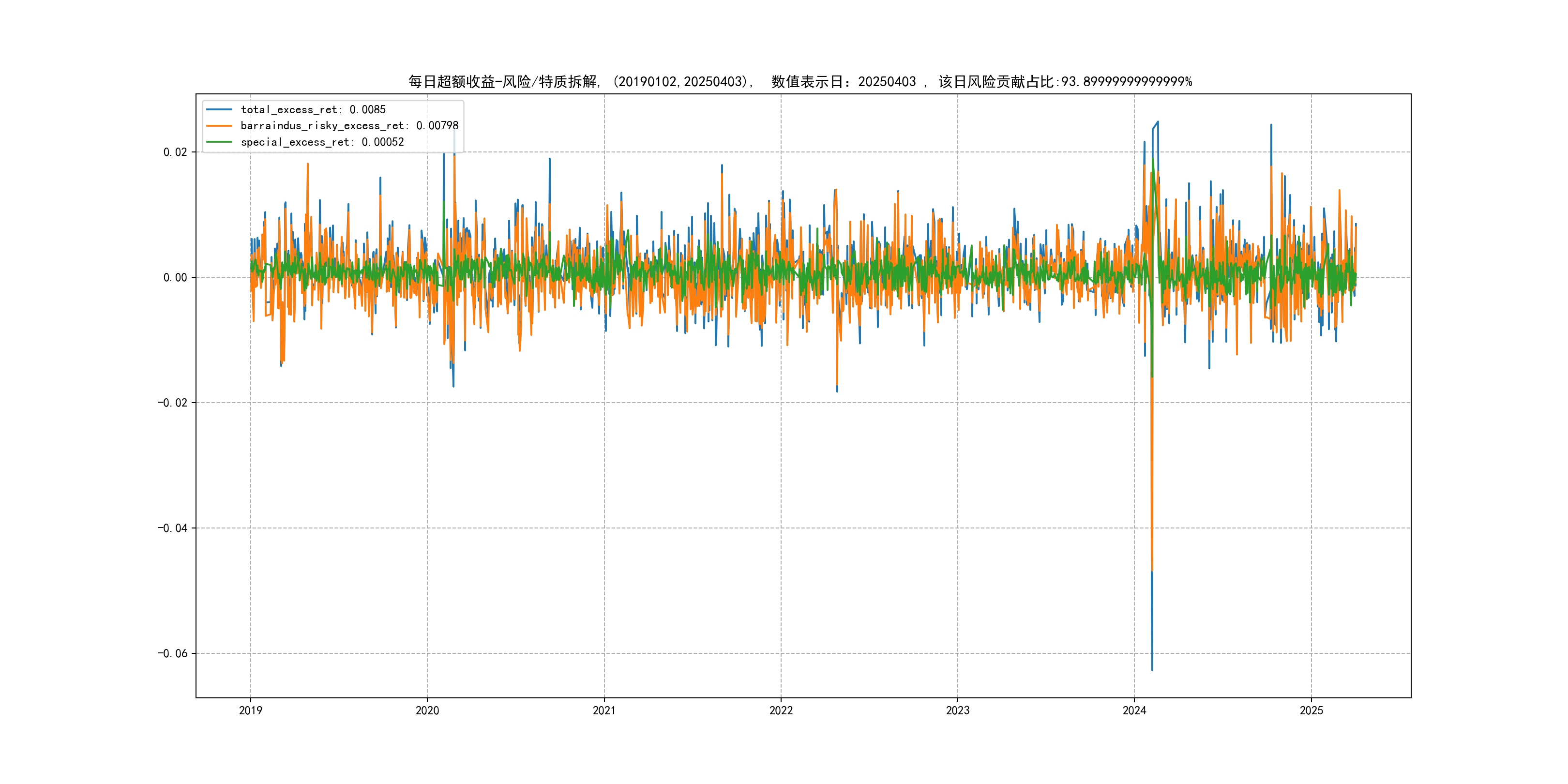This screenshot has height=784, width=1568.
Task: Select the total_excess_ret: 0.0085 legend label
Action: pyautogui.click(x=313, y=109)
